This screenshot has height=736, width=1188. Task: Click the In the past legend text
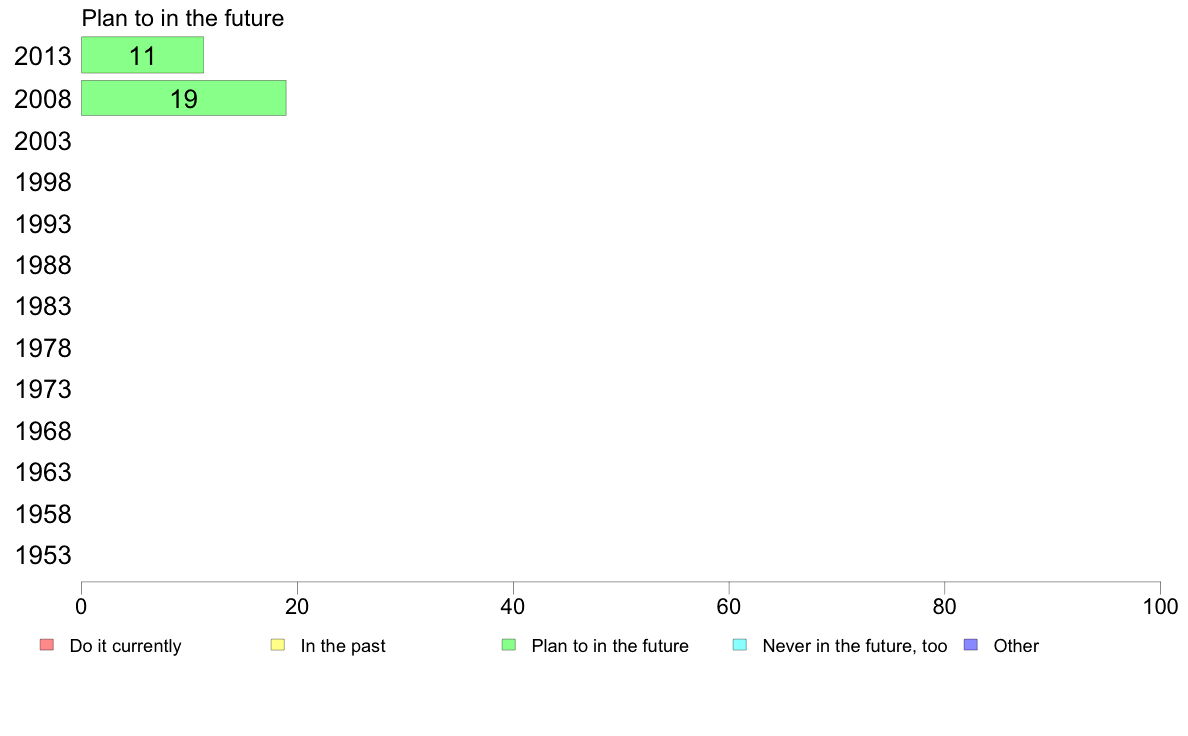[343, 647]
